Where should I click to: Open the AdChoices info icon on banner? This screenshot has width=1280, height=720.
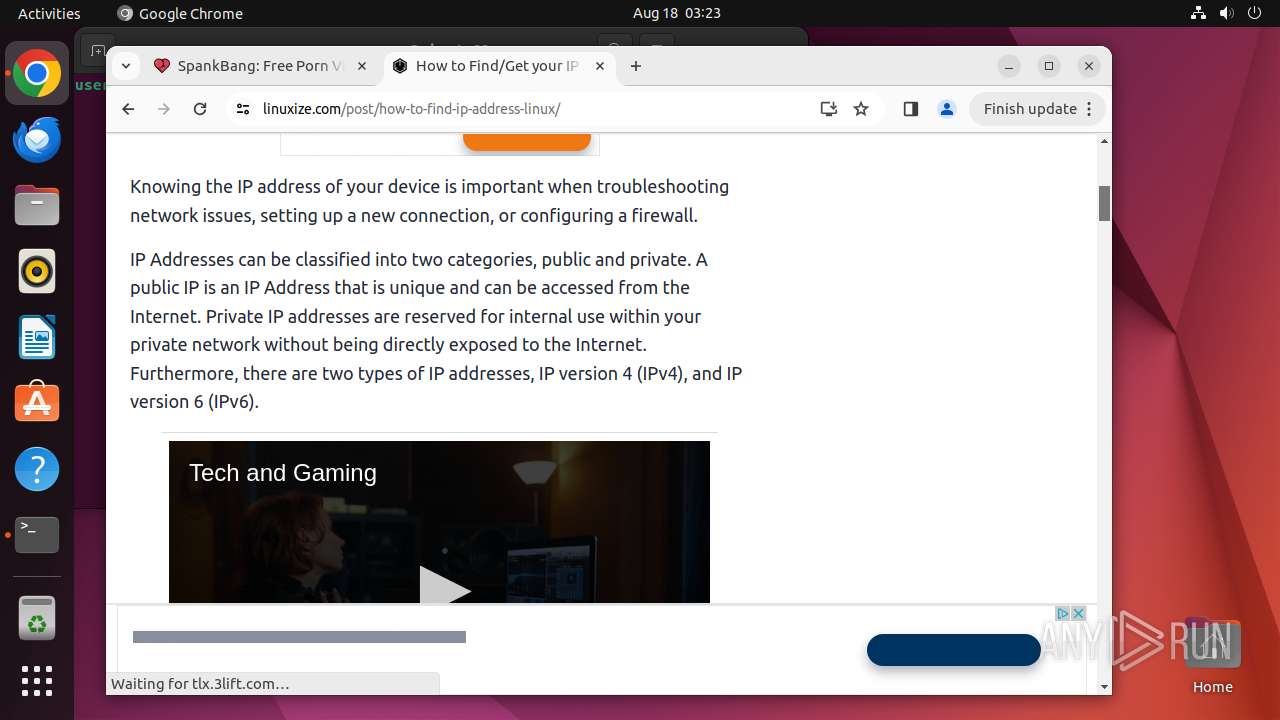[x=1063, y=613]
